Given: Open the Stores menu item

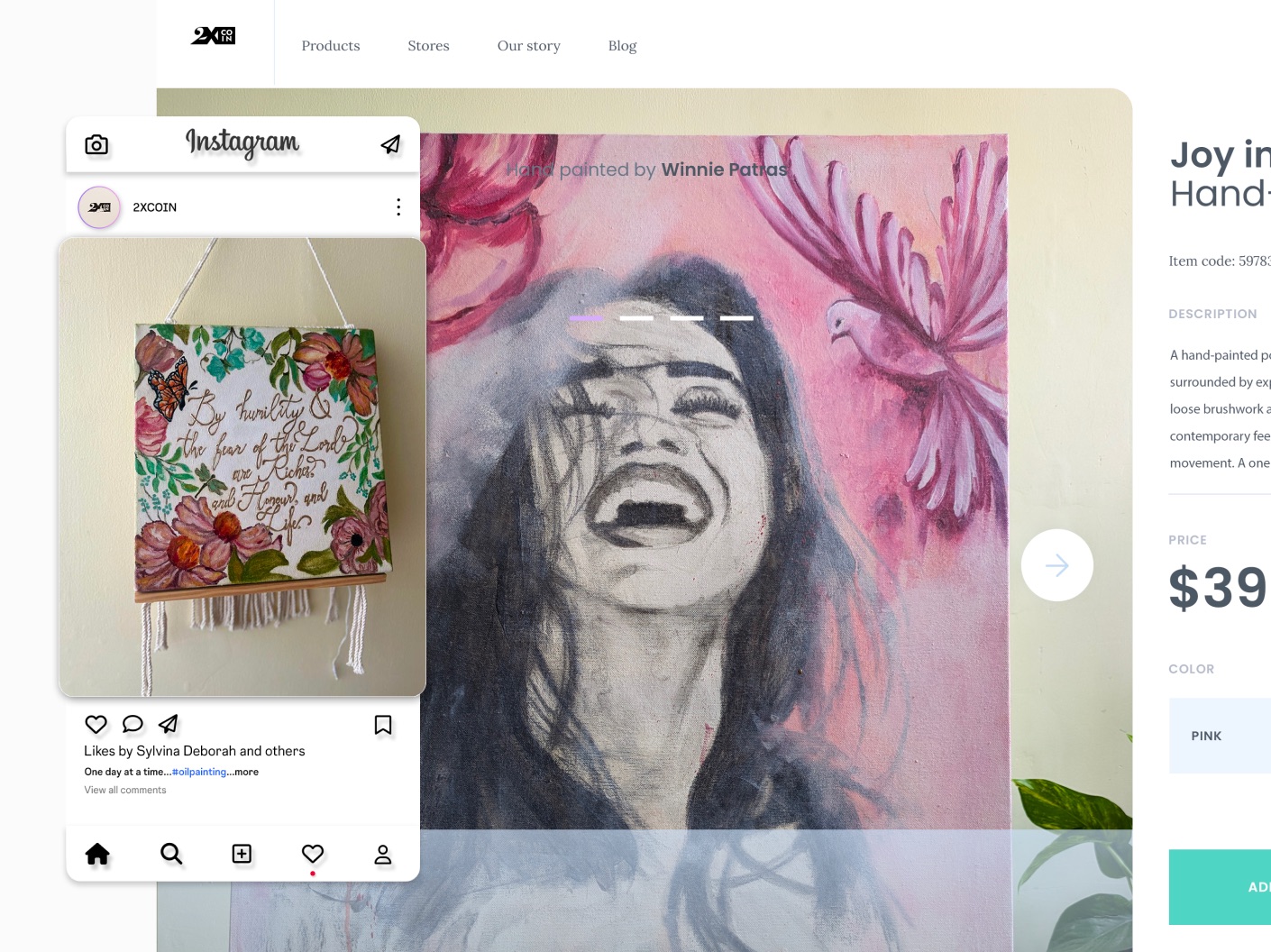Looking at the screenshot, I should point(428,46).
